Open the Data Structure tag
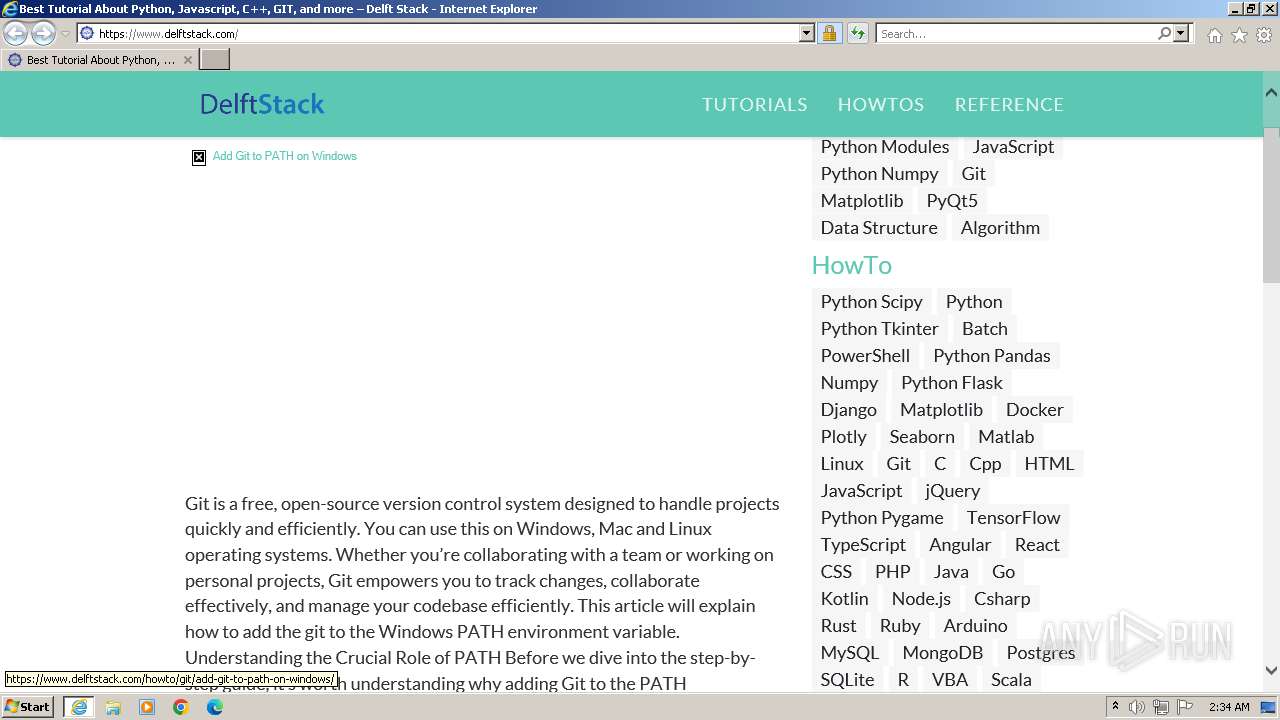Image resolution: width=1280 pixels, height=720 pixels. coord(879,227)
